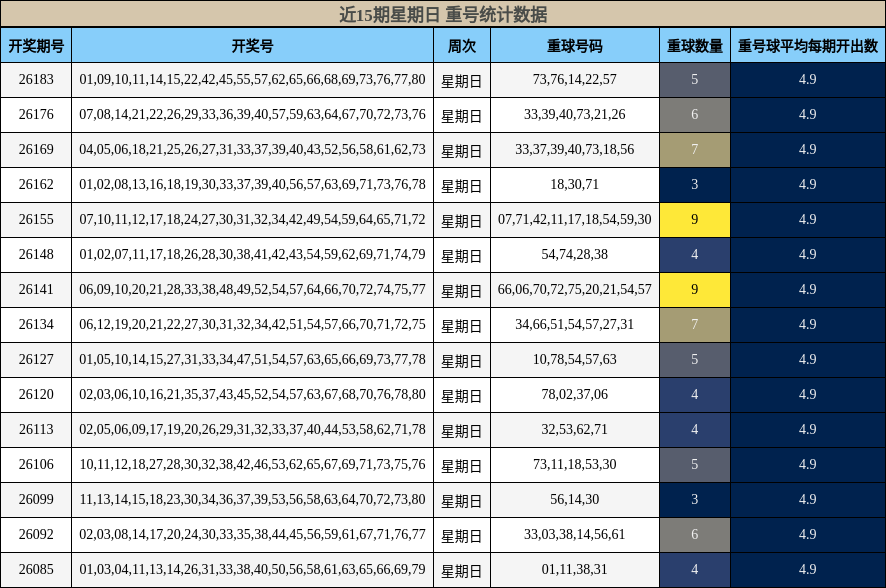886x588 pixels.
Task: Click the yellow count 9 in row 26155
Action: pyautogui.click(x=694, y=220)
